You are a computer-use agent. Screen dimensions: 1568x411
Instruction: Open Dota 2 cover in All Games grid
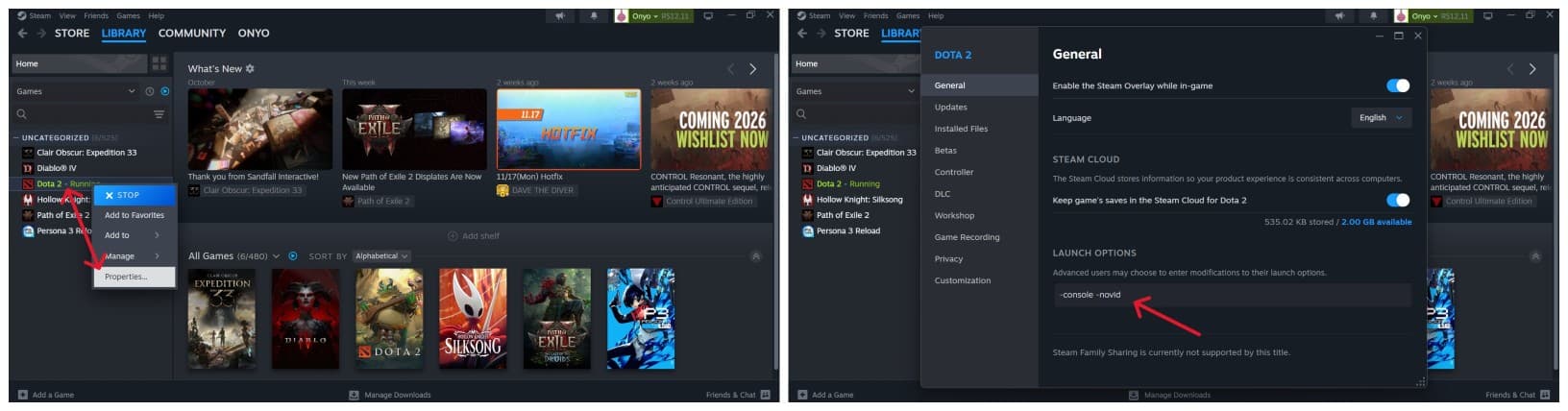(390, 319)
